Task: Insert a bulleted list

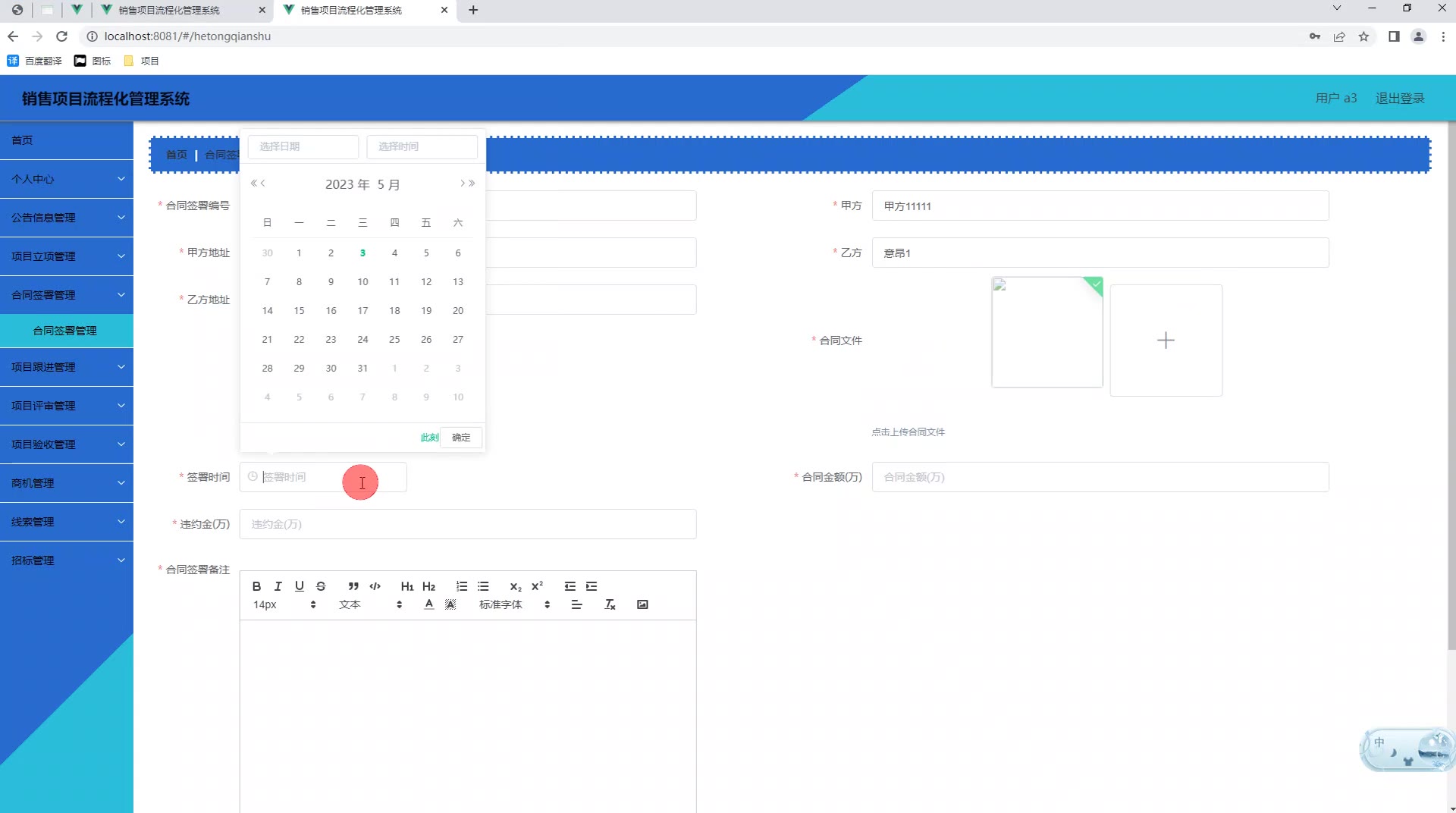Action: point(483,586)
